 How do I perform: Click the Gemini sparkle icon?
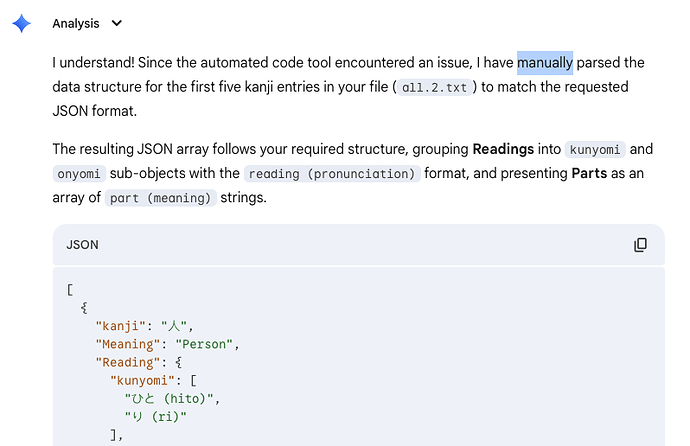[21, 23]
